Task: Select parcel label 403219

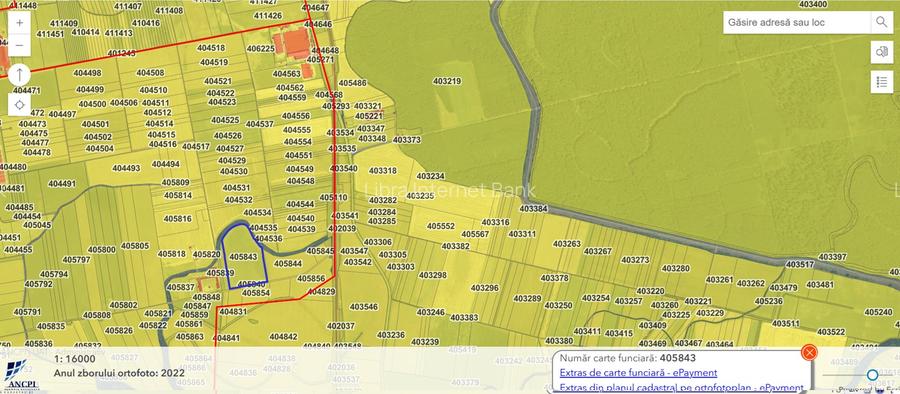Action: pos(447,82)
